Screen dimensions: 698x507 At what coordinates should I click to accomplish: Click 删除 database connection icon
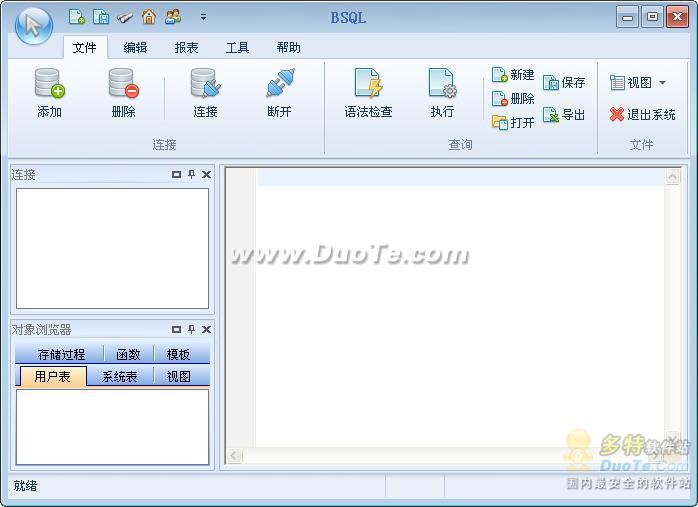pyautogui.click(x=123, y=93)
